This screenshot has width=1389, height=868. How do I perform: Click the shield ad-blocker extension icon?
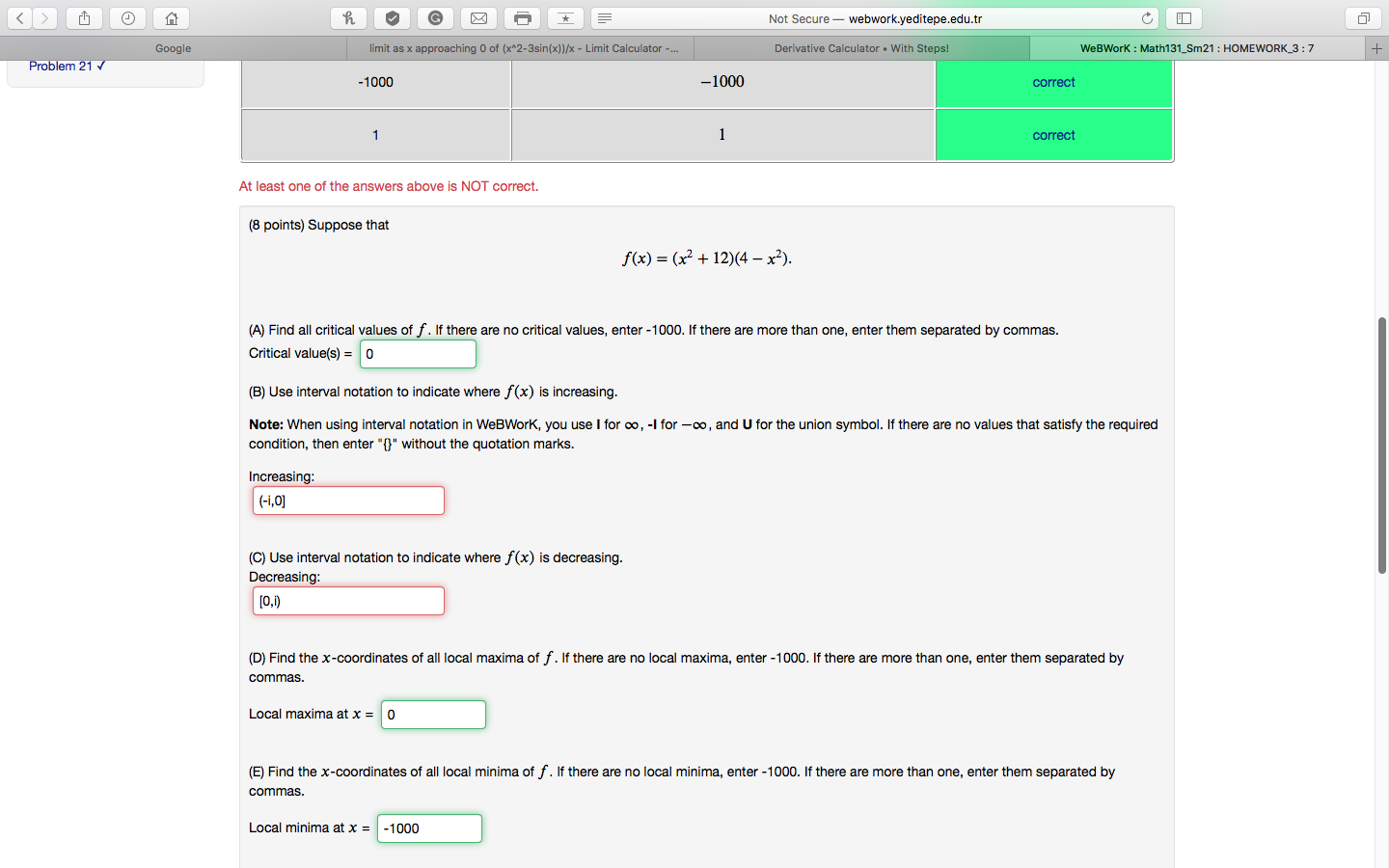pyautogui.click(x=392, y=17)
